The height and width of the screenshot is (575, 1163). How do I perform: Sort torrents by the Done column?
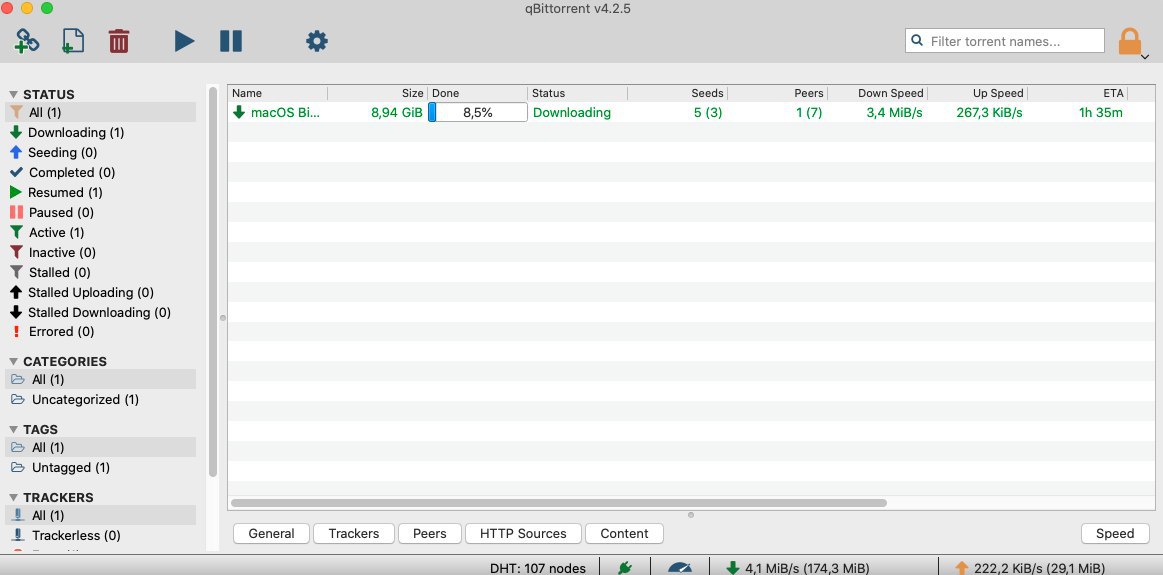(478, 93)
